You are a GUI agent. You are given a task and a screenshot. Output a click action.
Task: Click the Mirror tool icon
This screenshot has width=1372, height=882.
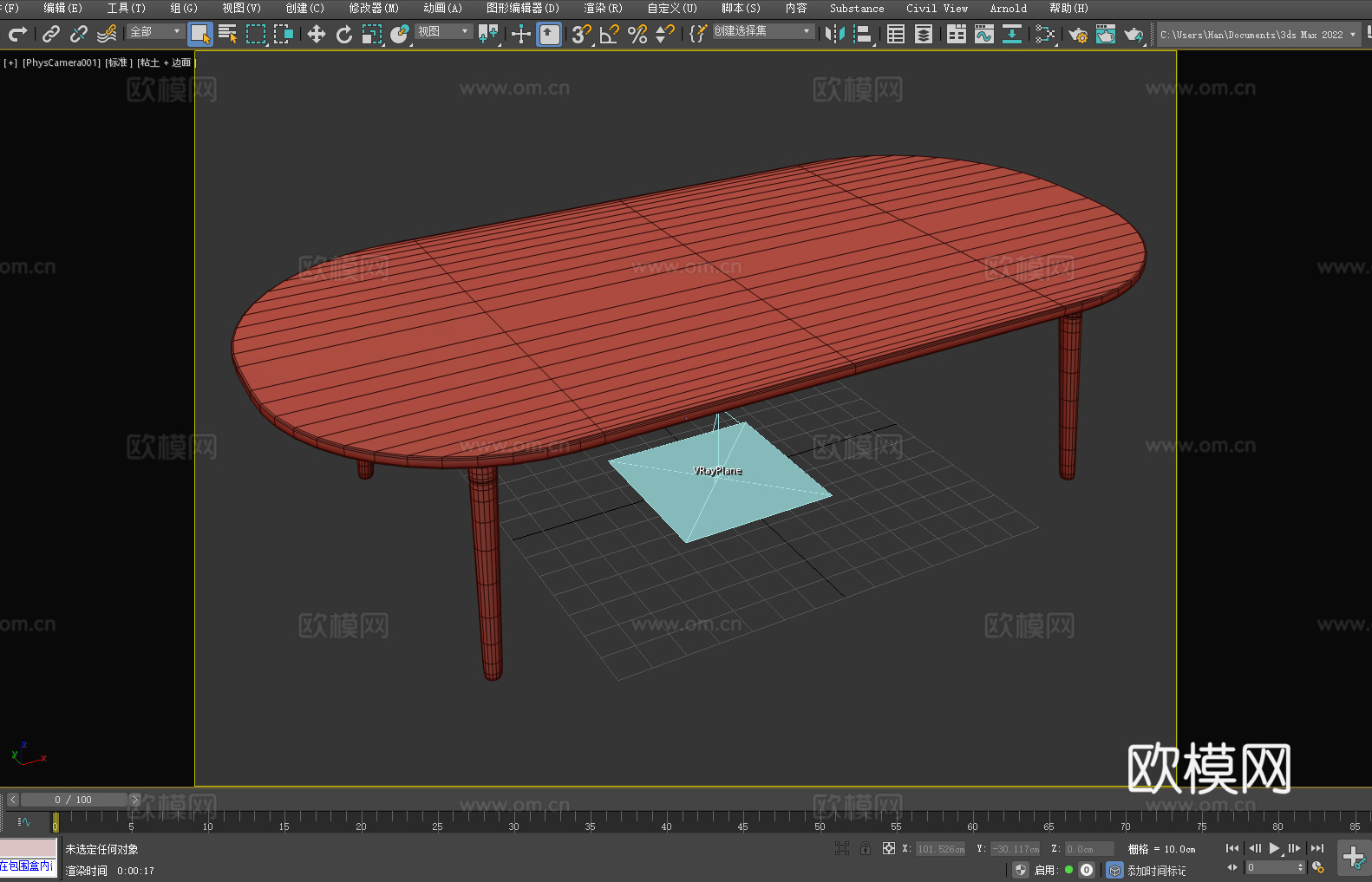pyautogui.click(x=835, y=34)
